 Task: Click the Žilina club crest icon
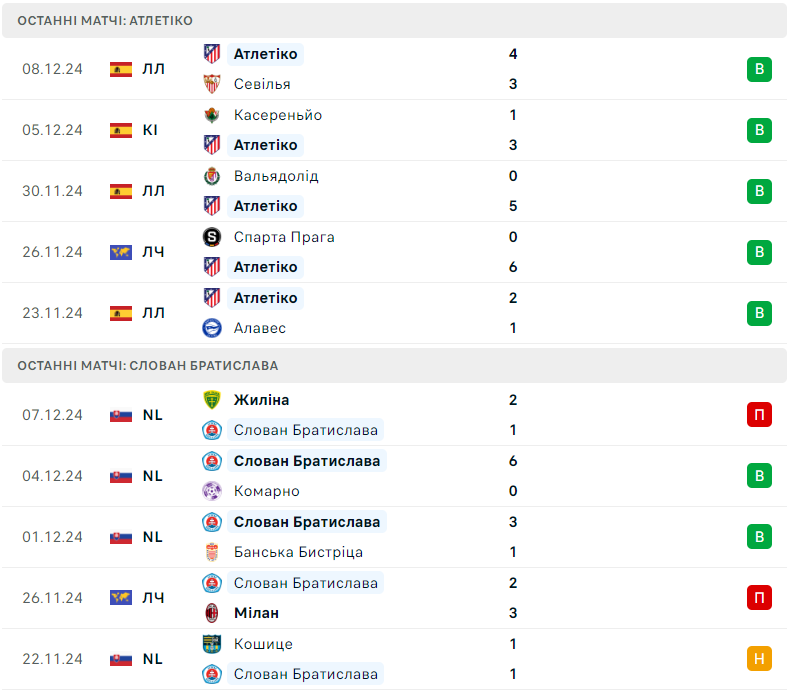pyautogui.click(x=212, y=400)
